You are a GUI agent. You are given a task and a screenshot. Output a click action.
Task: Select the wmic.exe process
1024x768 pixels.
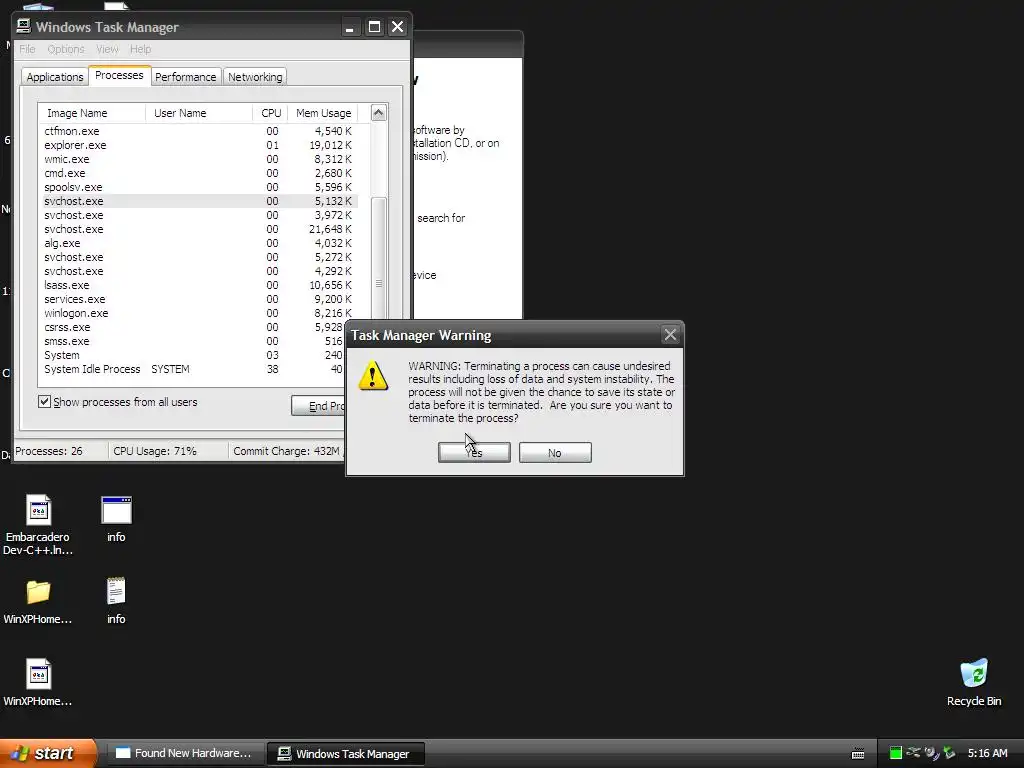pos(200,159)
